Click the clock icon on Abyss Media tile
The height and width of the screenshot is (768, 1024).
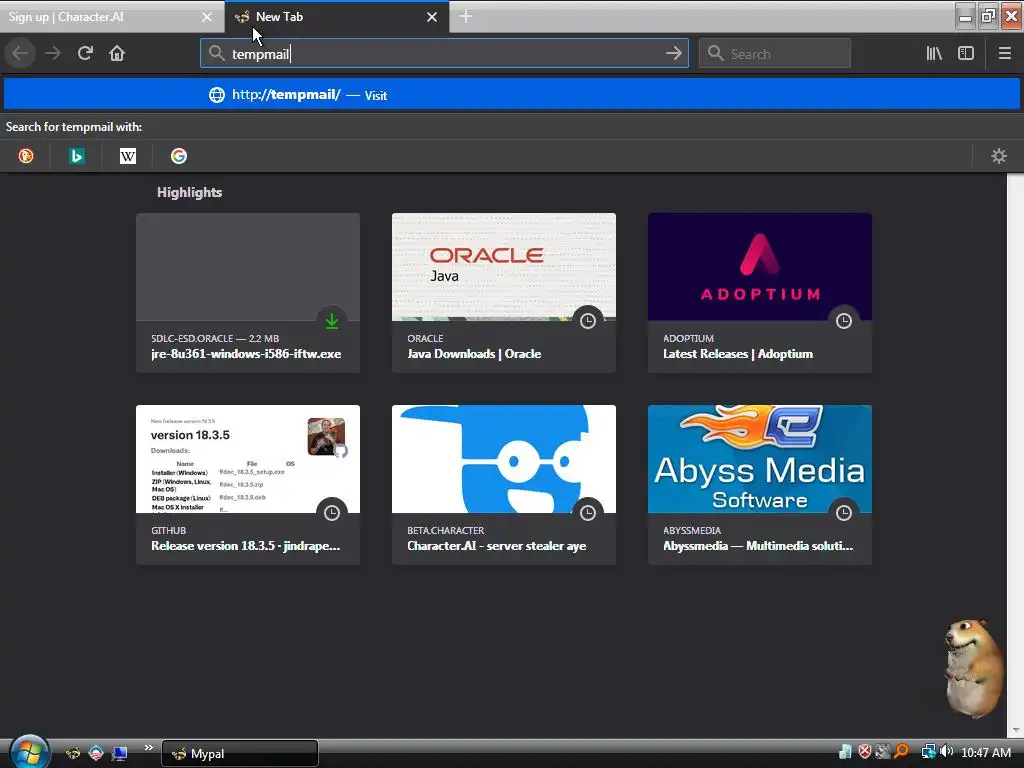point(844,513)
